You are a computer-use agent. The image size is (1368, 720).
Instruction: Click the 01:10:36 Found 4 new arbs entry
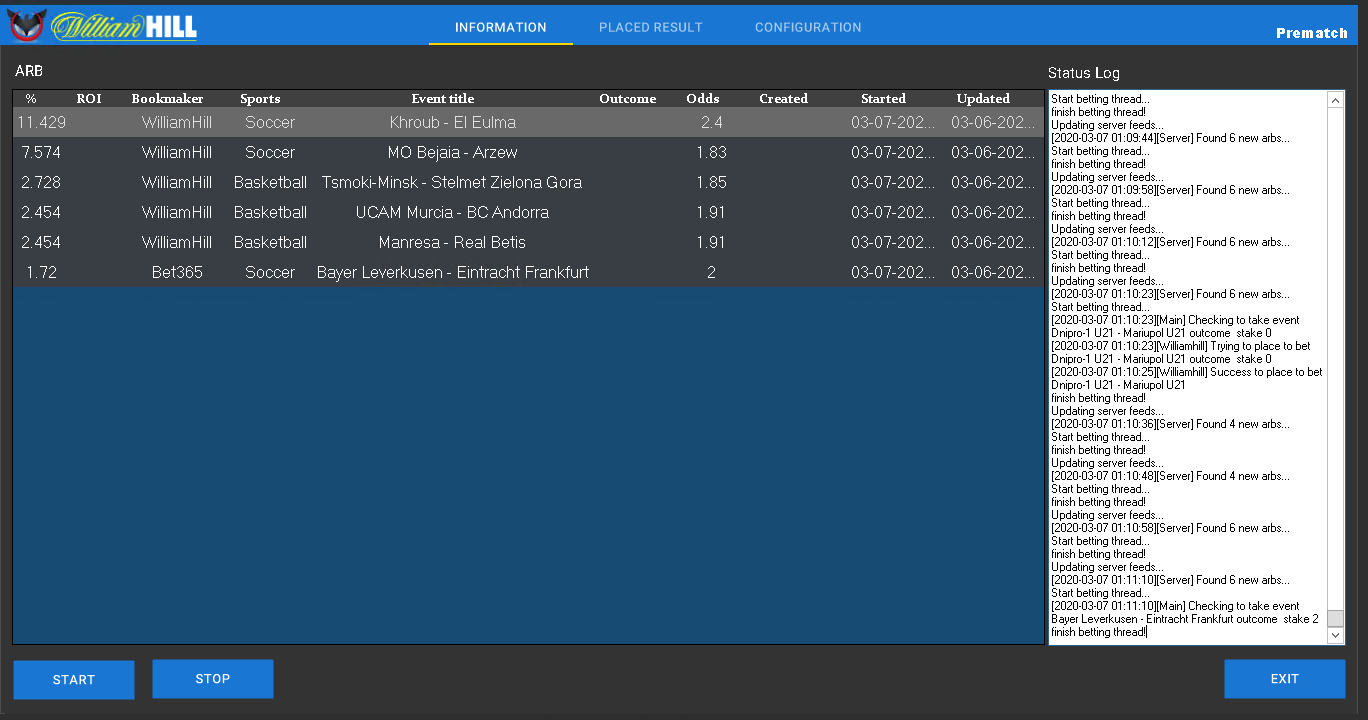pos(1170,424)
